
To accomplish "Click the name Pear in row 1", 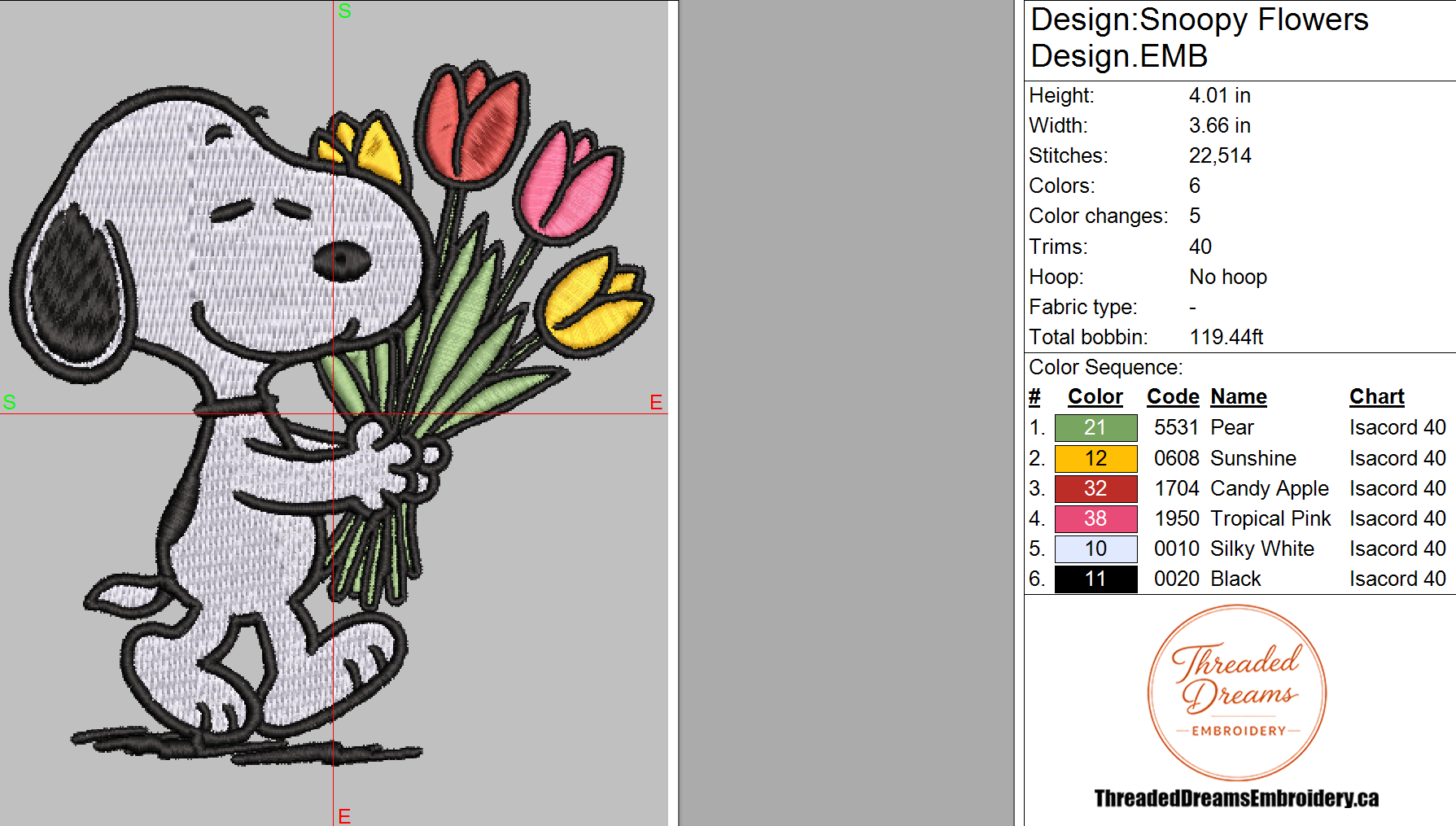I will click(1232, 427).
